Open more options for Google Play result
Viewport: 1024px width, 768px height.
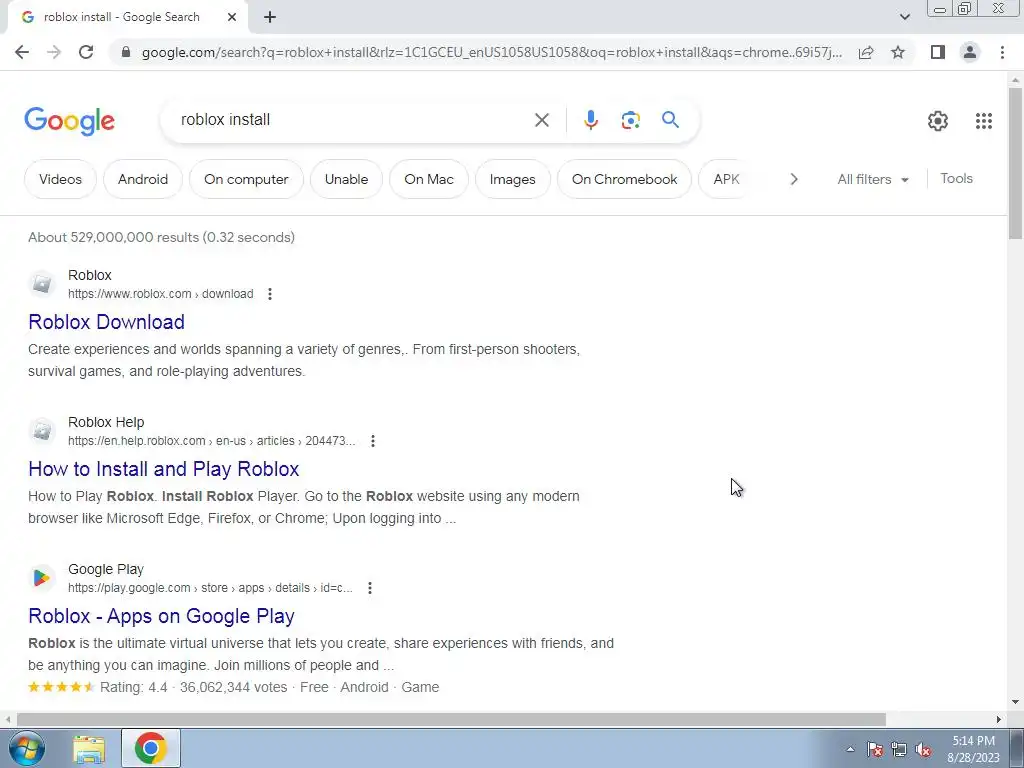370,588
